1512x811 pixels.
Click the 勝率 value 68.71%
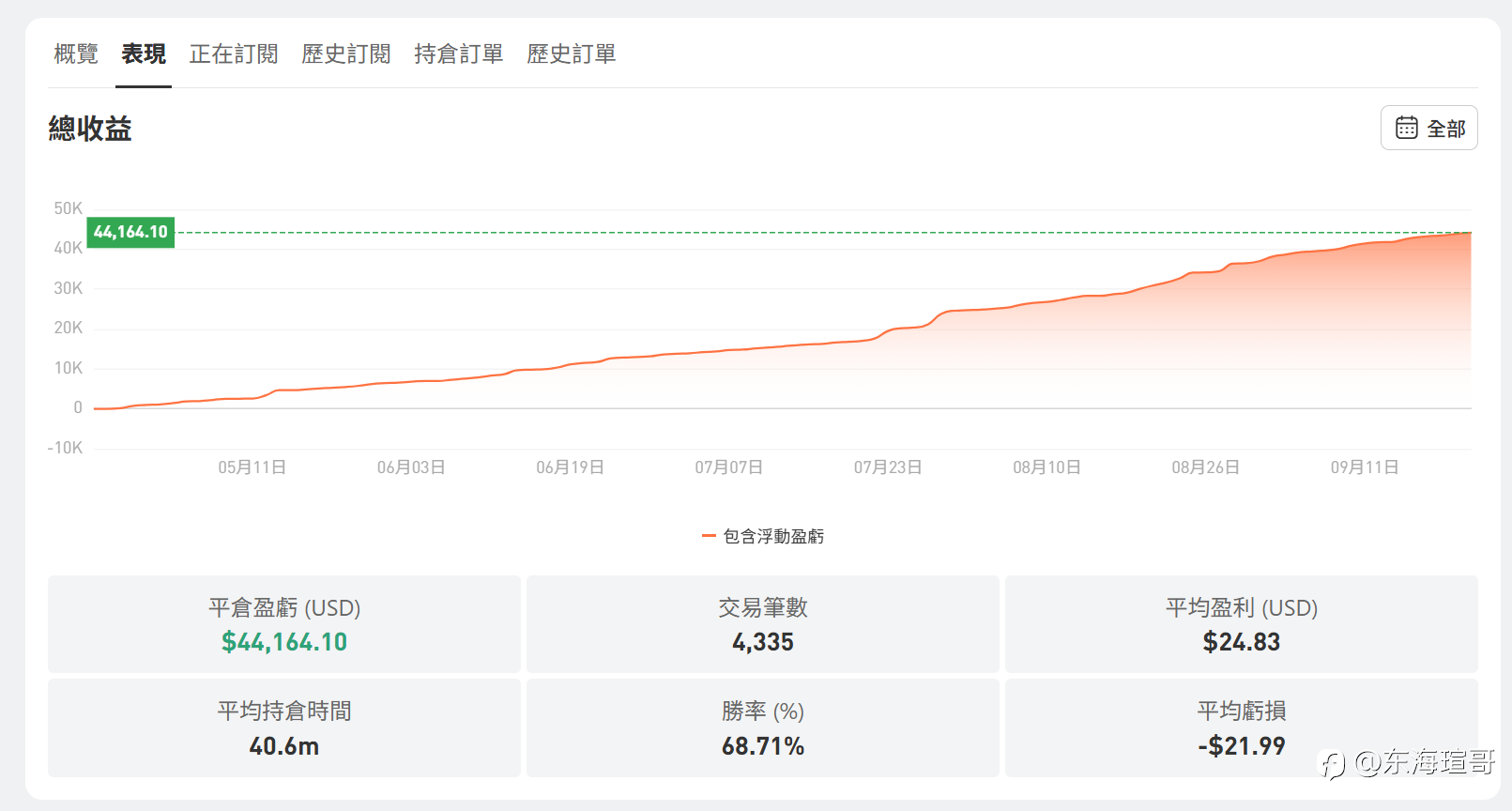[763, 746]
